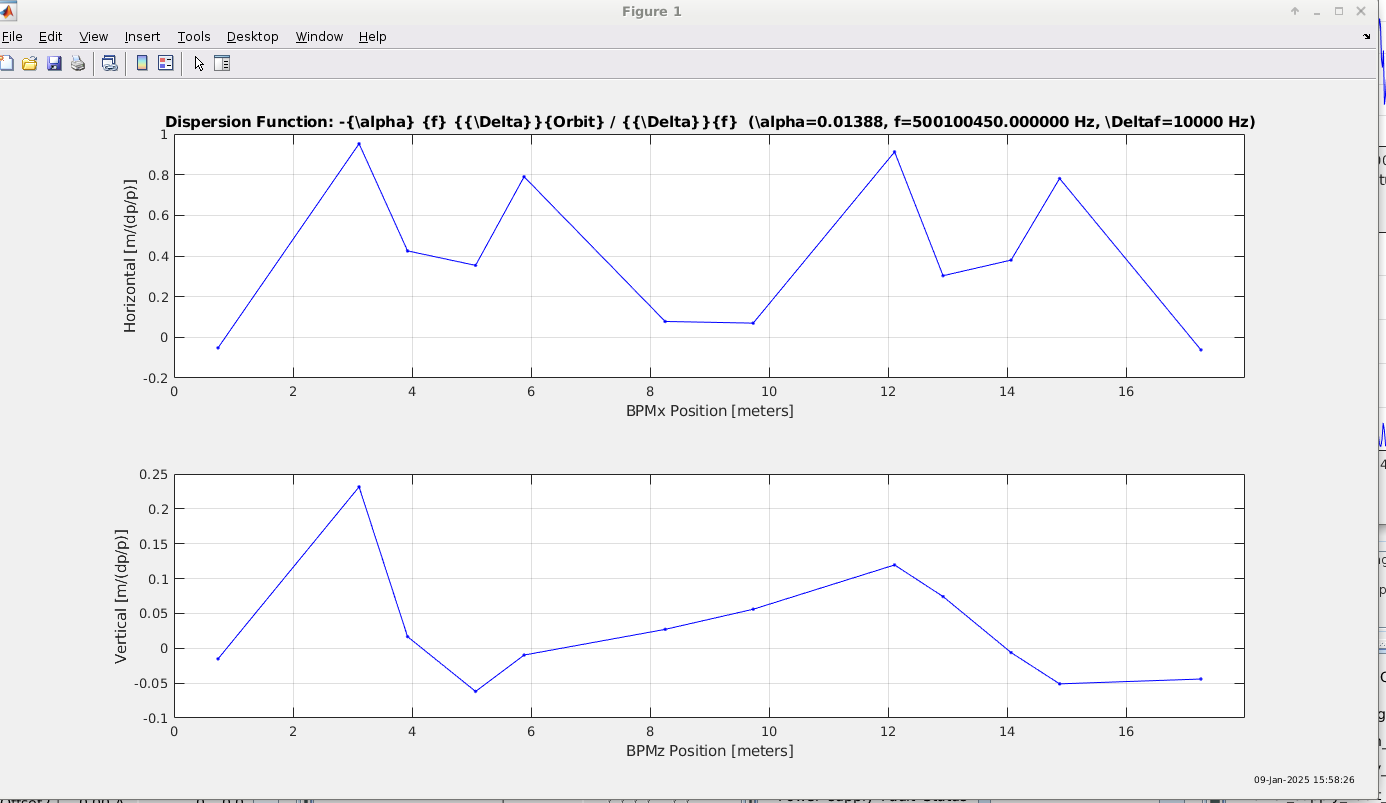Print the figure with the printer icon
Viewport: 1386px width, 803px height.
[x=78, y=63]
